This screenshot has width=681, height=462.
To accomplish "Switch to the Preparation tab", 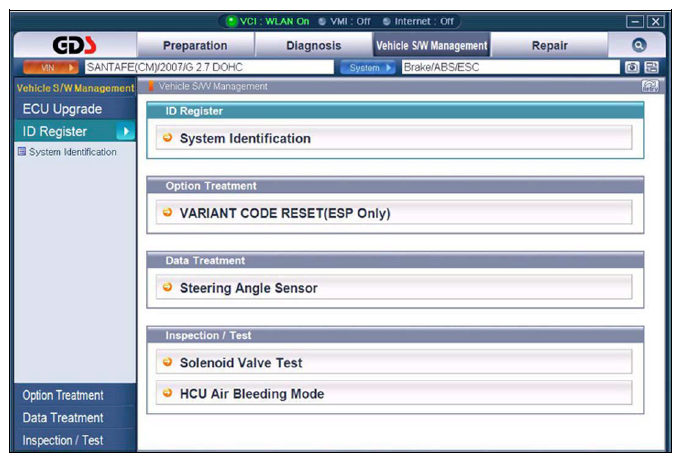I will [x=195, y=45].
